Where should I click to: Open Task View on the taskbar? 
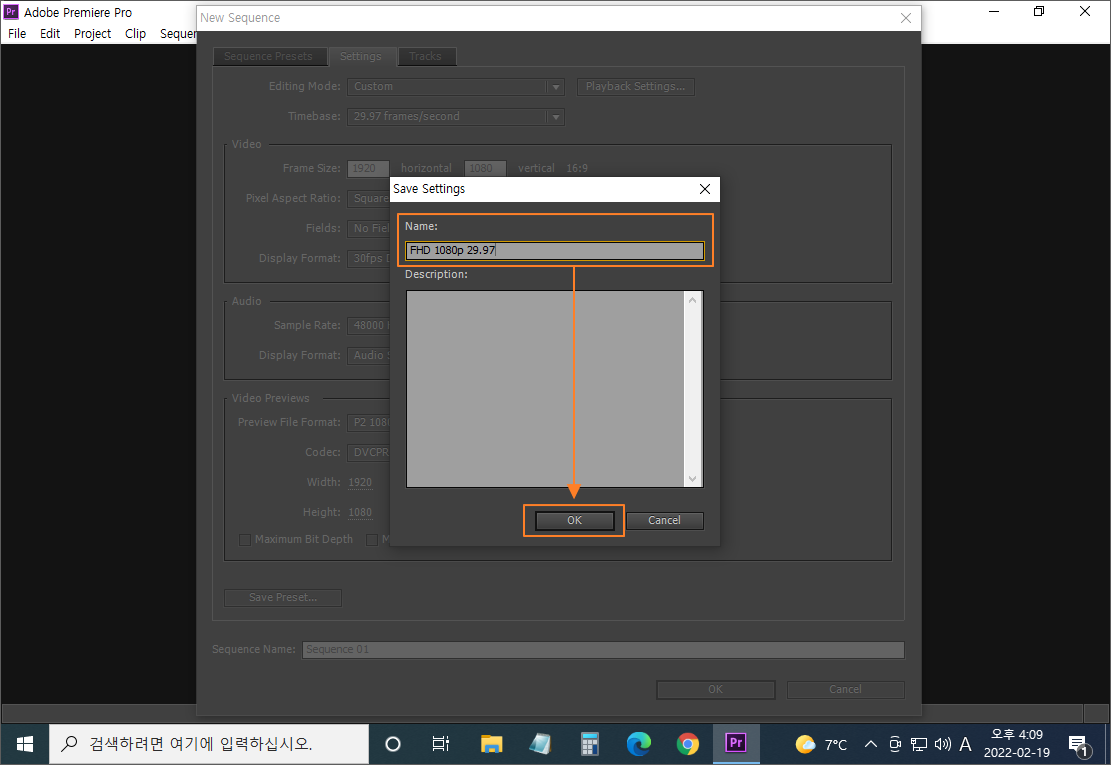441,744
